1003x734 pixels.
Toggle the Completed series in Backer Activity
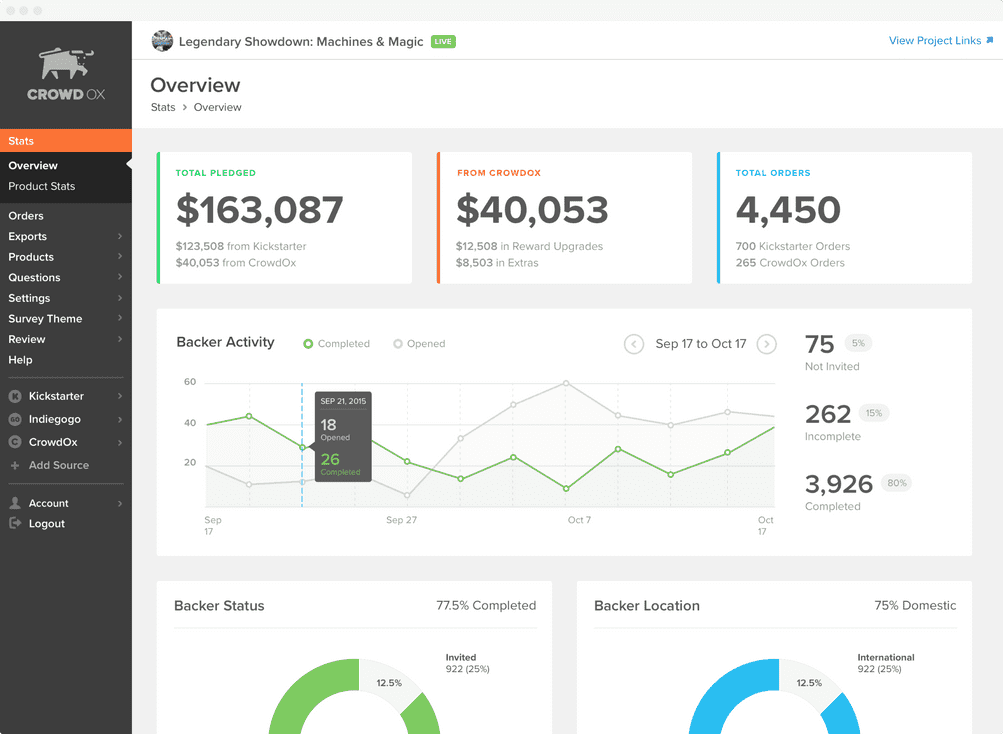[x=336, y=344]
